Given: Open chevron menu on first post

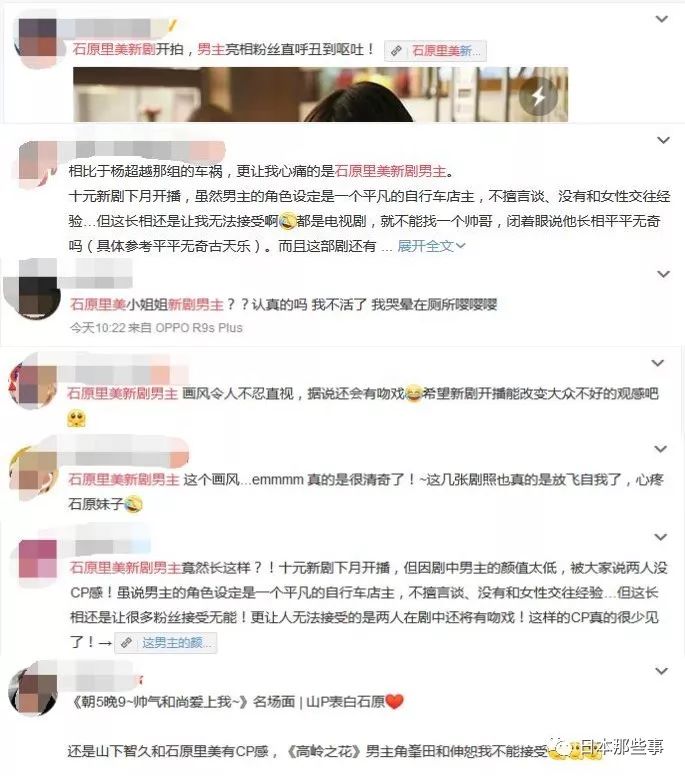Looking at the screenshot, I should pos(662,19).
